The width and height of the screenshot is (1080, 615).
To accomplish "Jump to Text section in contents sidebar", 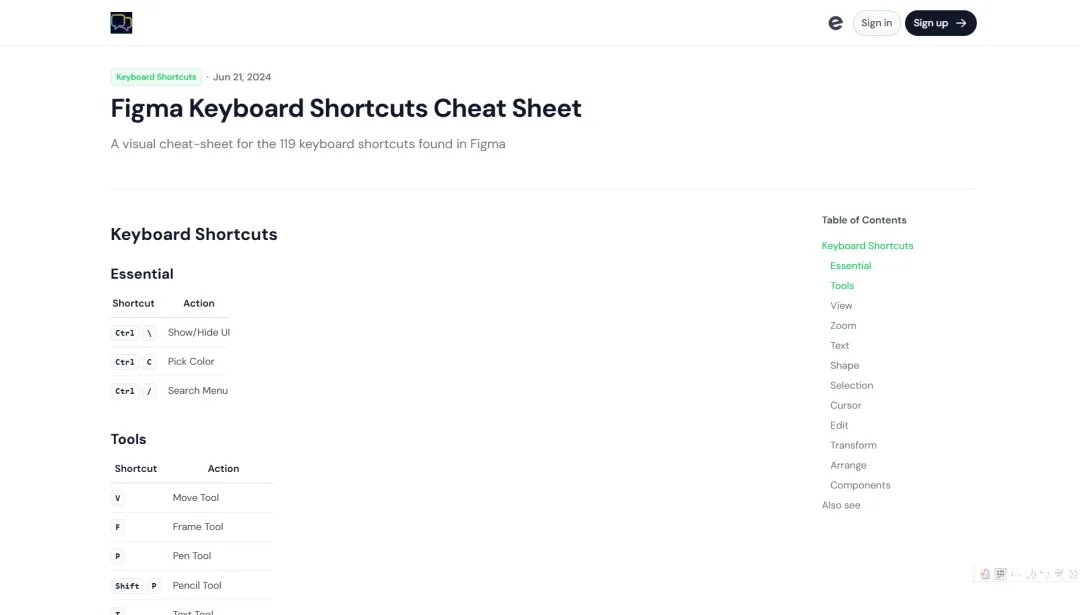I will [x=839, y=345].
